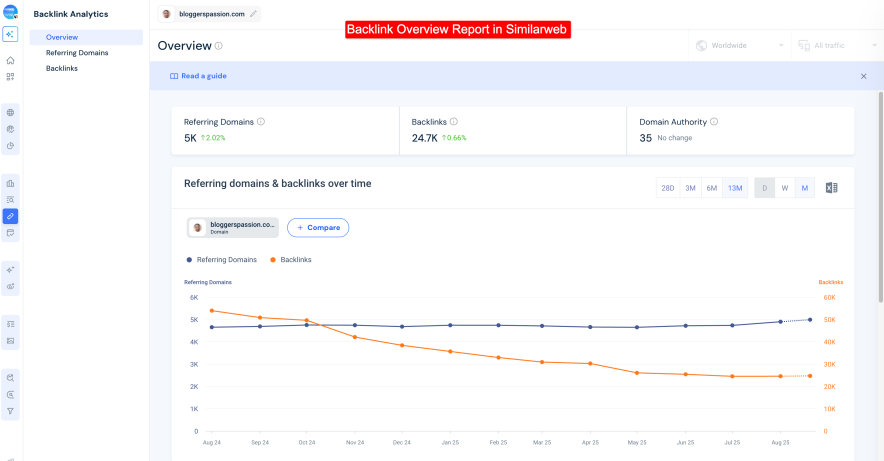Open the Worldwide country dropdown
This screenshot has height=461, width=884.
coord(740,46)
